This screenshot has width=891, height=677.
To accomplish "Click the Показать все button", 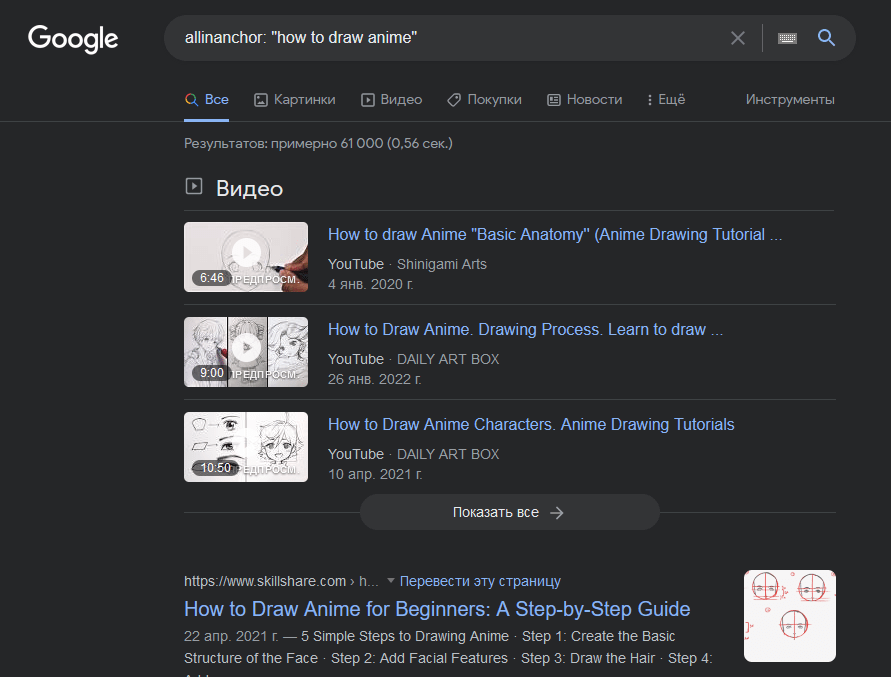I will (509, 512).
